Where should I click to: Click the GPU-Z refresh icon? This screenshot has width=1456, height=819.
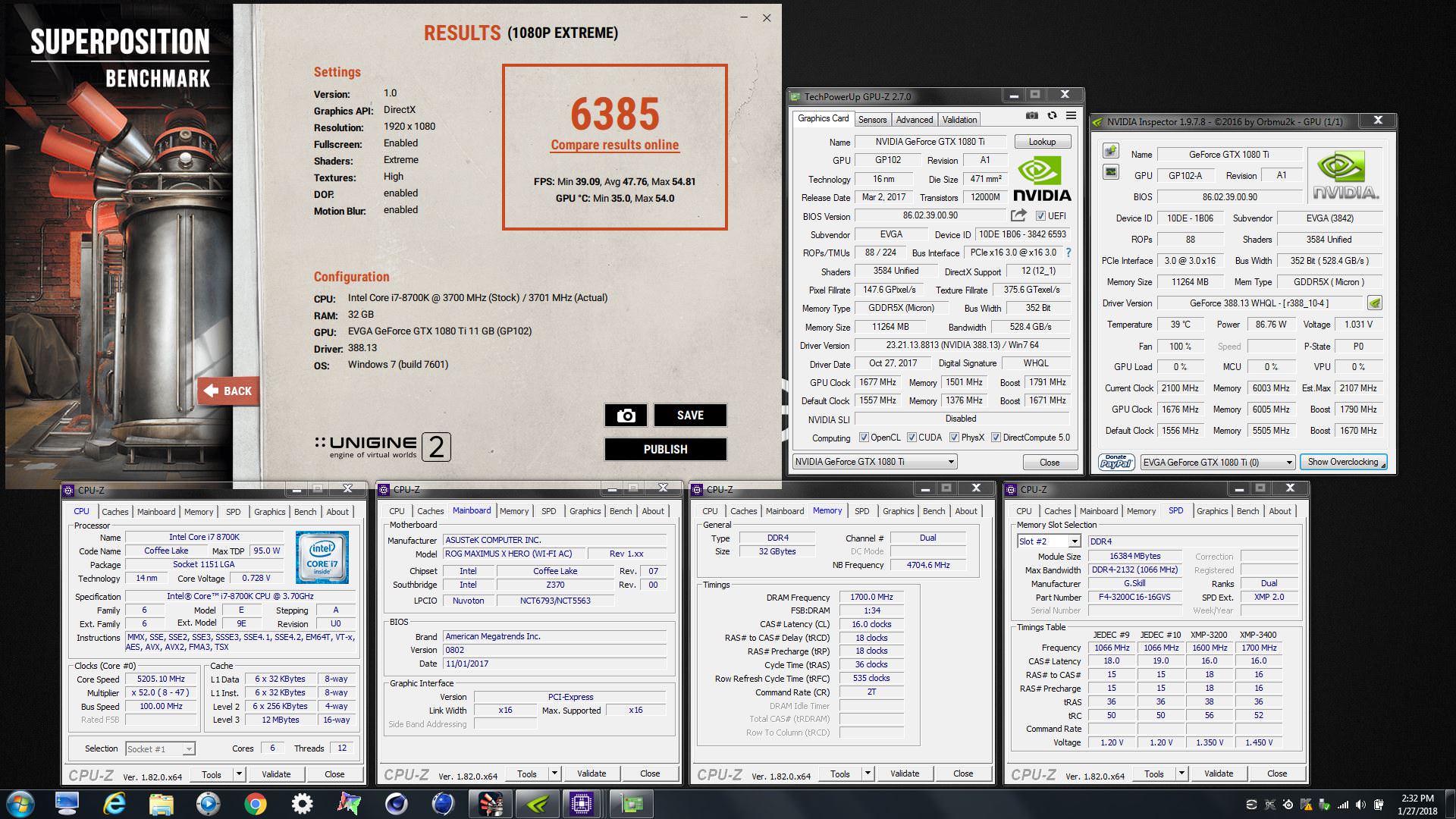1052,115
